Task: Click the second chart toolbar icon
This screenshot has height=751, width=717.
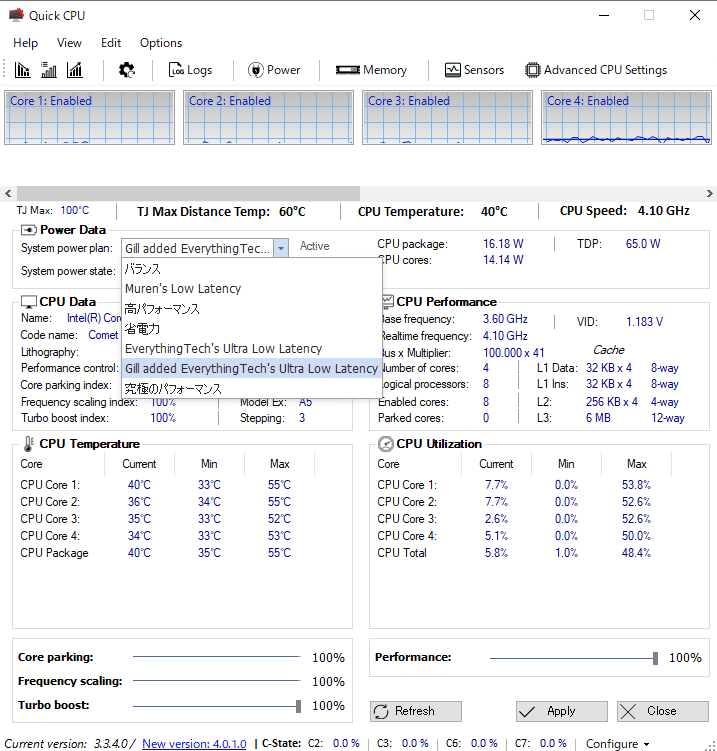Action: (x=48, y=70)
